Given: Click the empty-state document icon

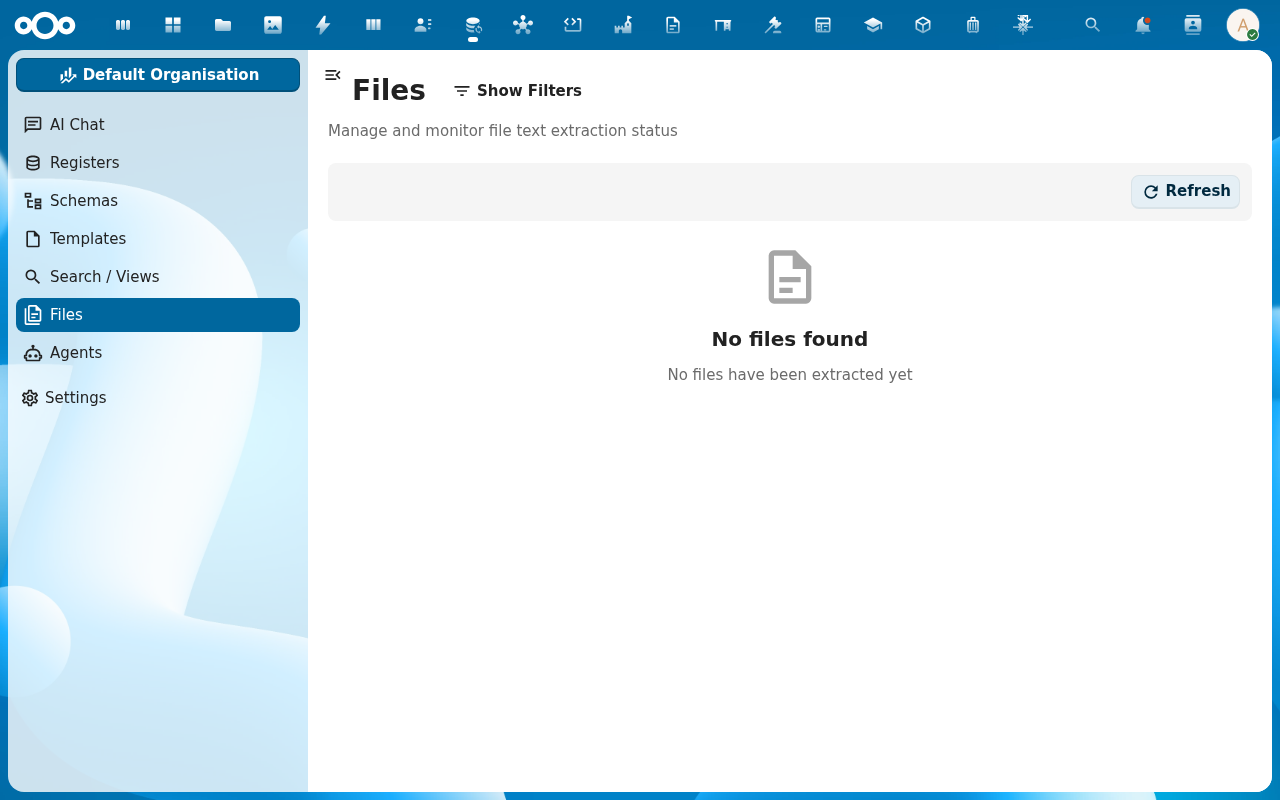Looking at the screenshot, I should [790, 277].
